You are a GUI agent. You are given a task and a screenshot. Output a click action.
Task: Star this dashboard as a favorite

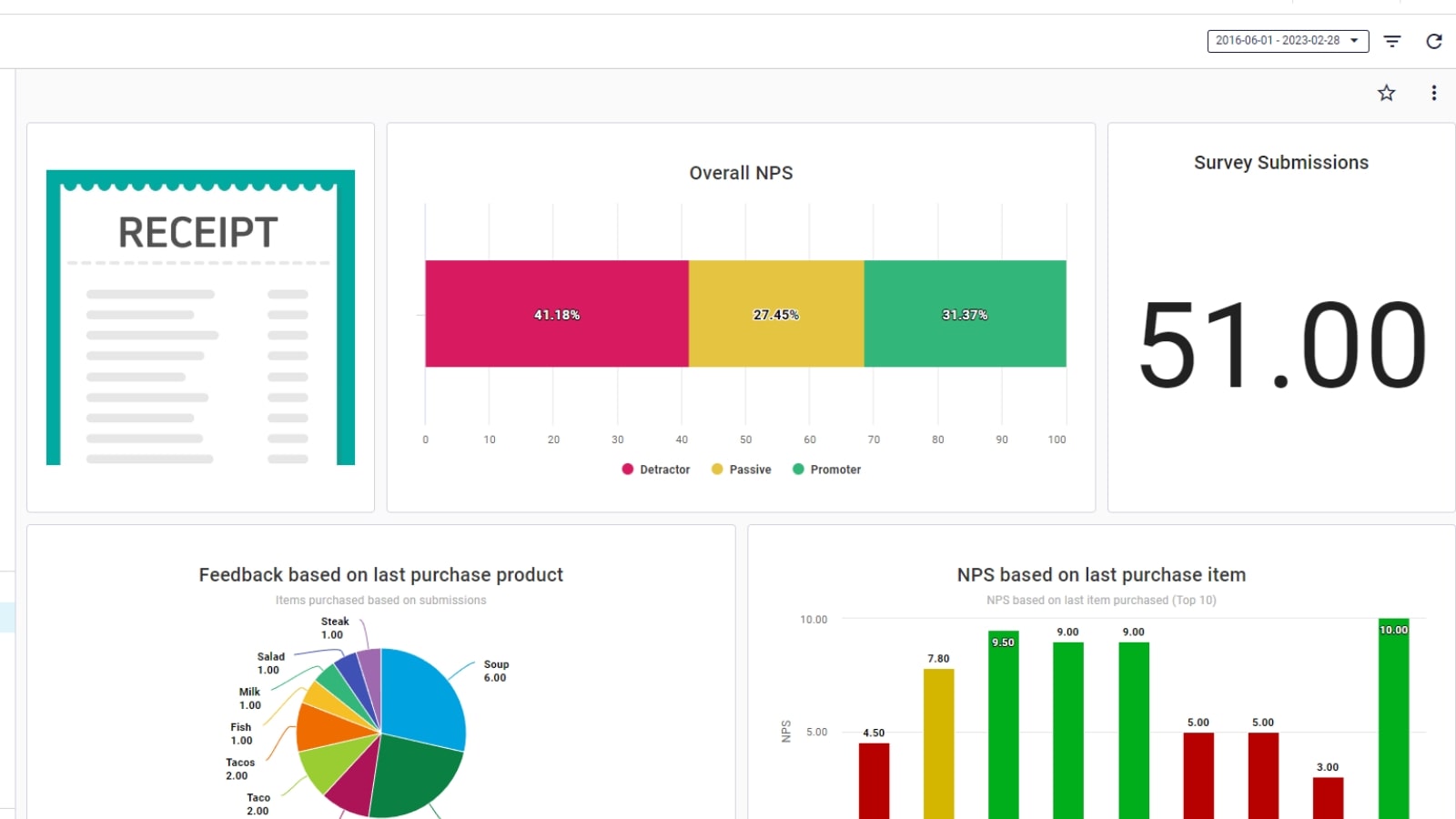tap(1386, 92)
